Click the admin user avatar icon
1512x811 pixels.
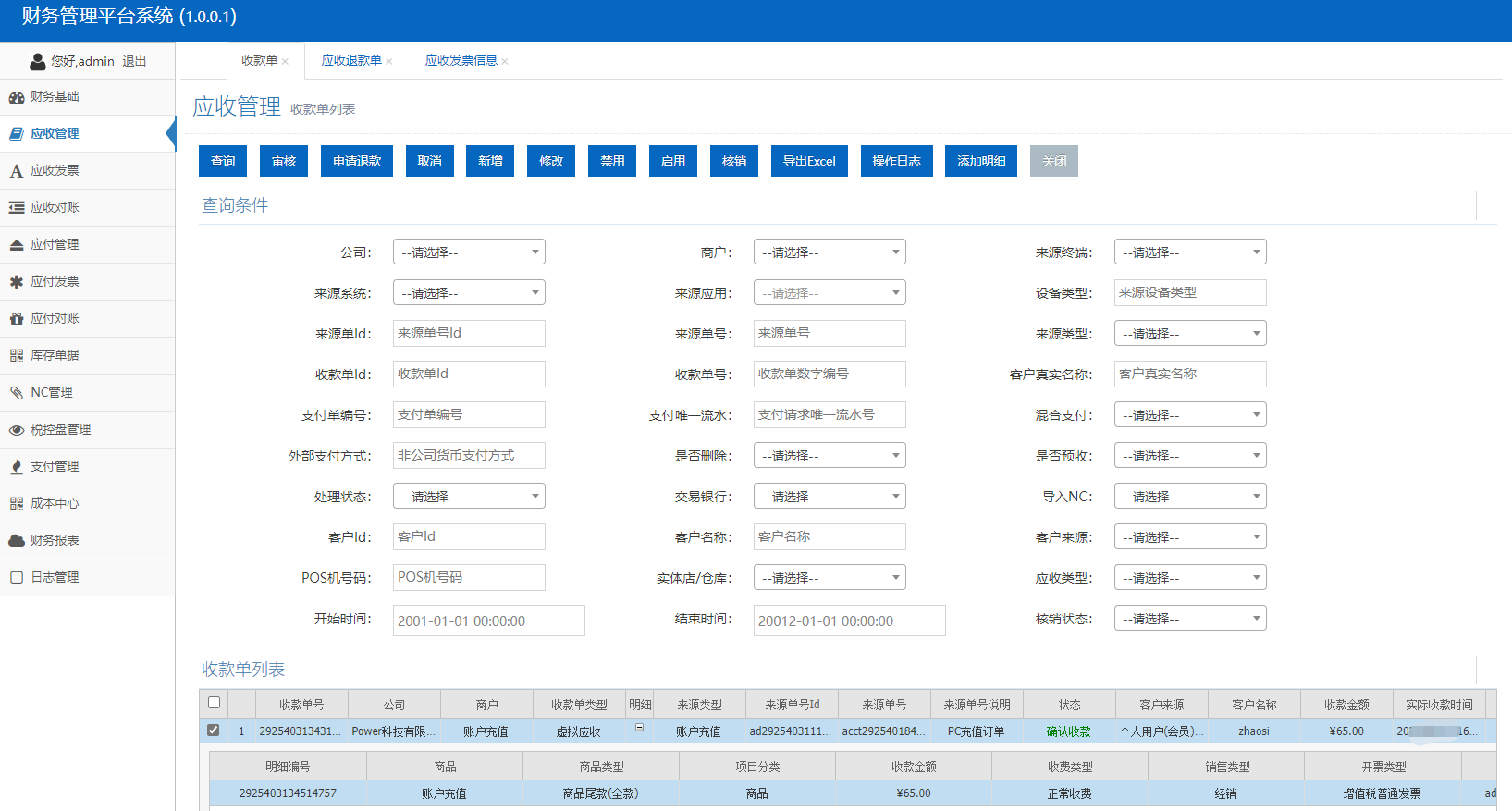click(x=38, y=62)
